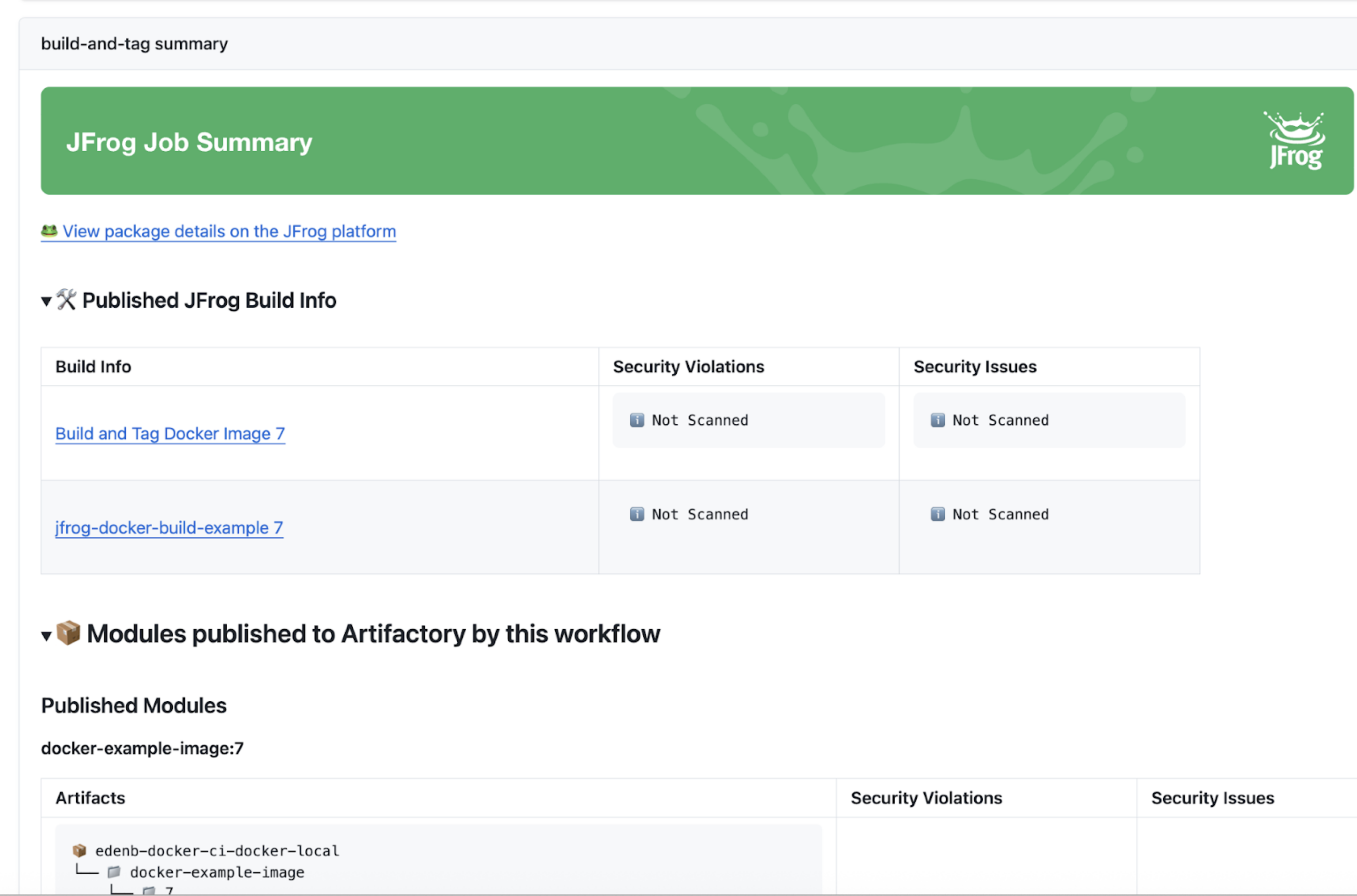This screenshot has width=1357, height=896.
Task: Open View package details on JFrog platform
Action: coord(229,231)
